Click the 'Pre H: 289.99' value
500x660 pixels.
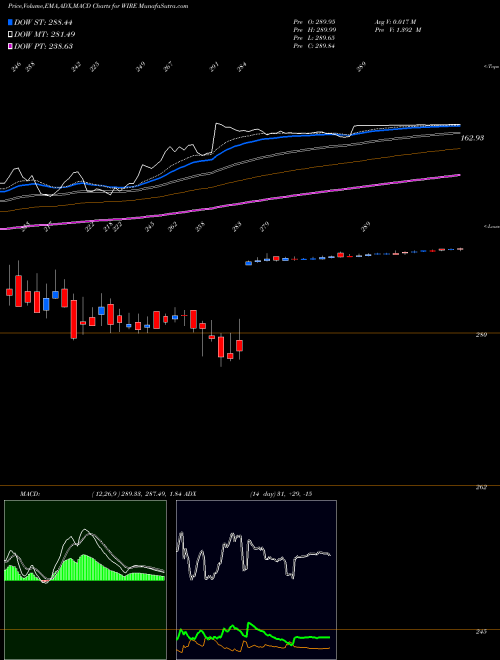click(314, 30)
